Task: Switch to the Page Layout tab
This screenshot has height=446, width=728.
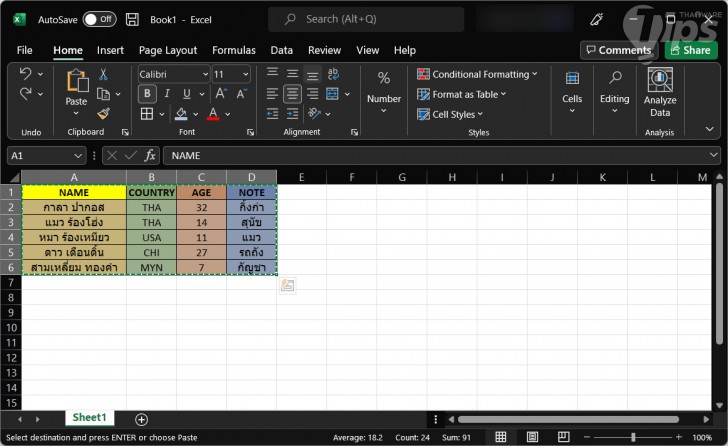Action: click(x=168, y=50)
